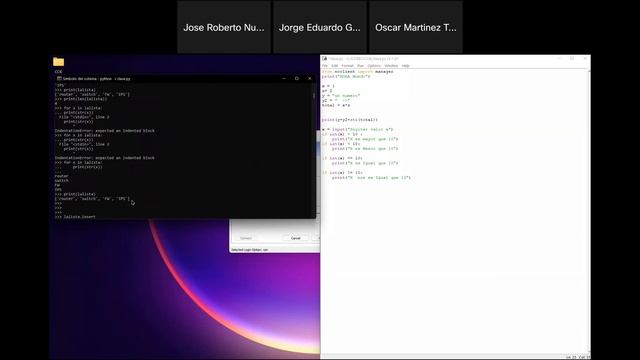Open the Window menu in IDLE

tap(391, 66)
